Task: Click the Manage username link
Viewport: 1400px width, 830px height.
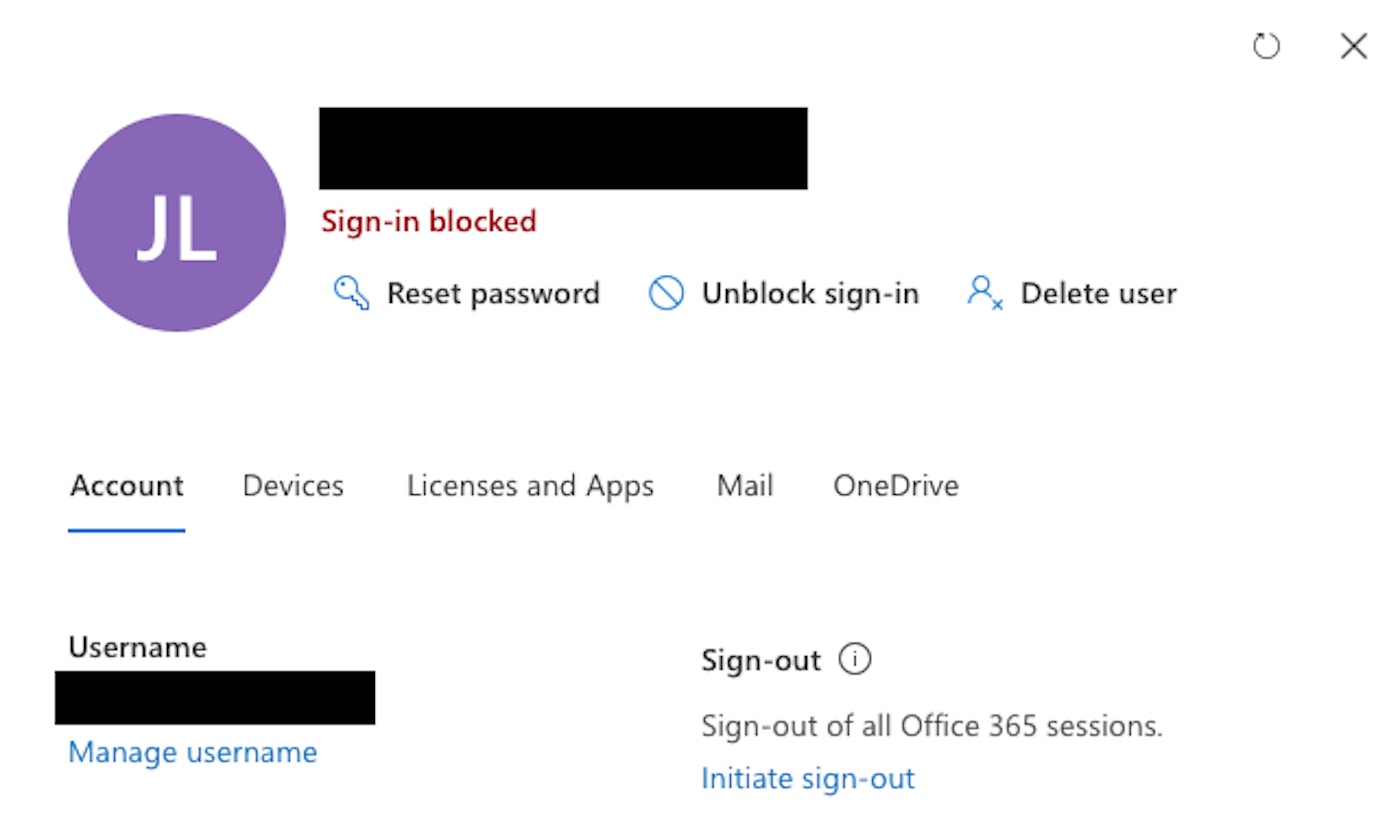Action: [192, 752]
